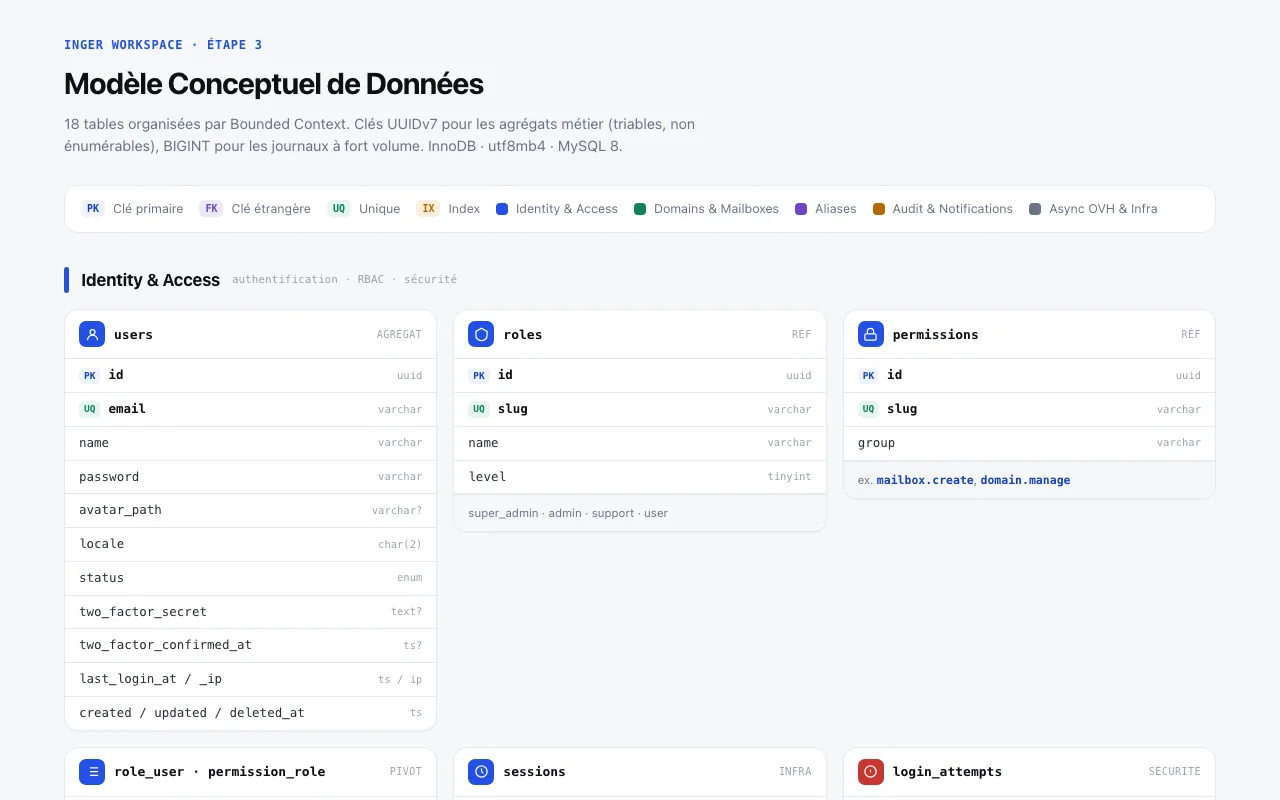This screenshot has height=800, width=1280.
Task: Click the role_user pivot list icon
Action: click(x=92, y=771)
